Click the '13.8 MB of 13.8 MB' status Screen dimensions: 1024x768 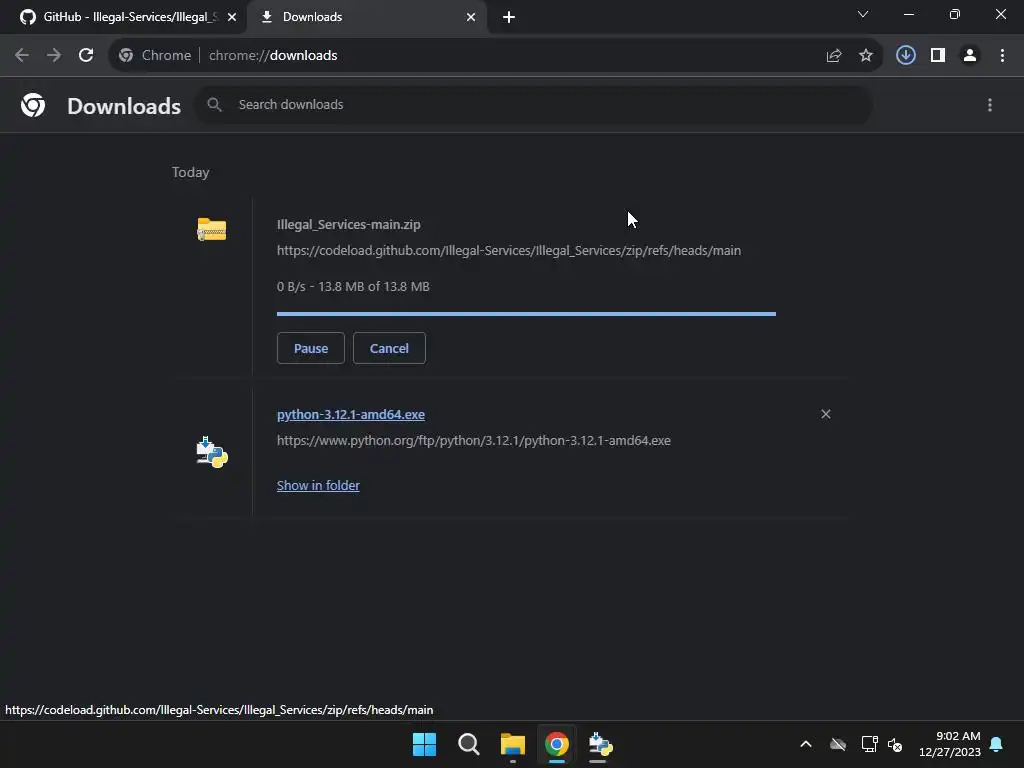pos(374,287)
